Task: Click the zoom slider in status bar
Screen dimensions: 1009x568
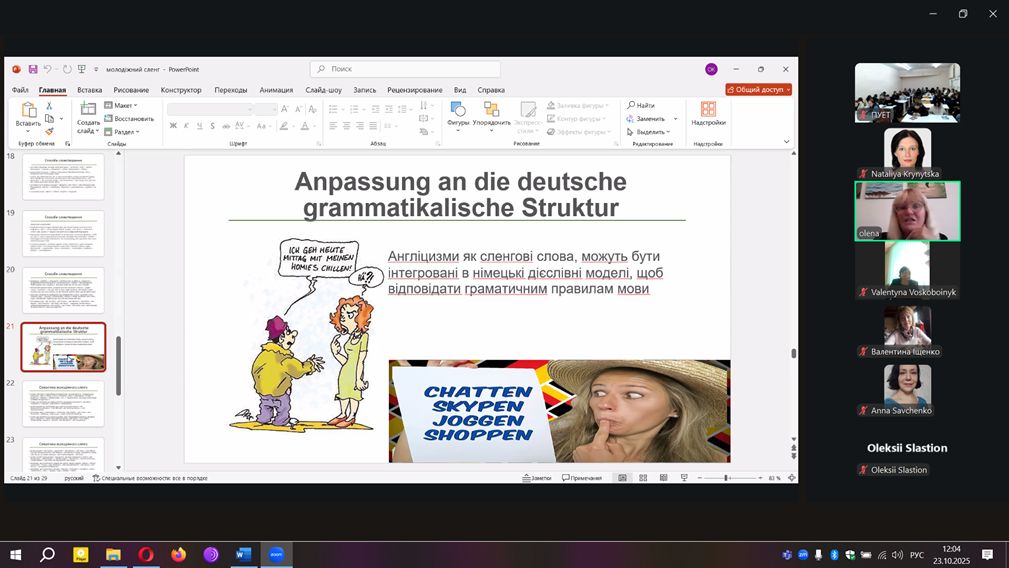Action: coord(726,478)
